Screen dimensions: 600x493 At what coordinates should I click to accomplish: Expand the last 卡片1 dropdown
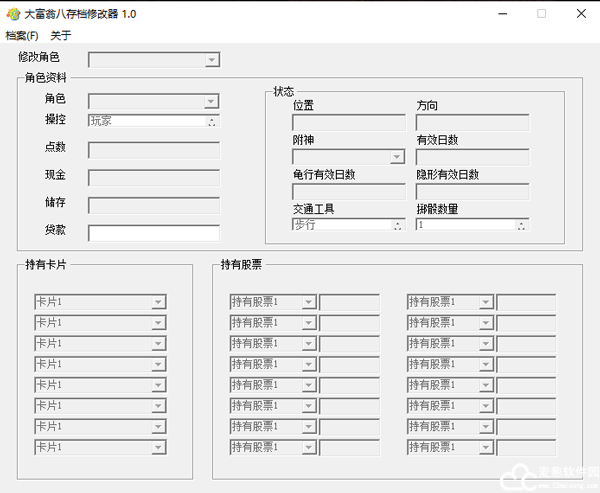tap(158, 448)
